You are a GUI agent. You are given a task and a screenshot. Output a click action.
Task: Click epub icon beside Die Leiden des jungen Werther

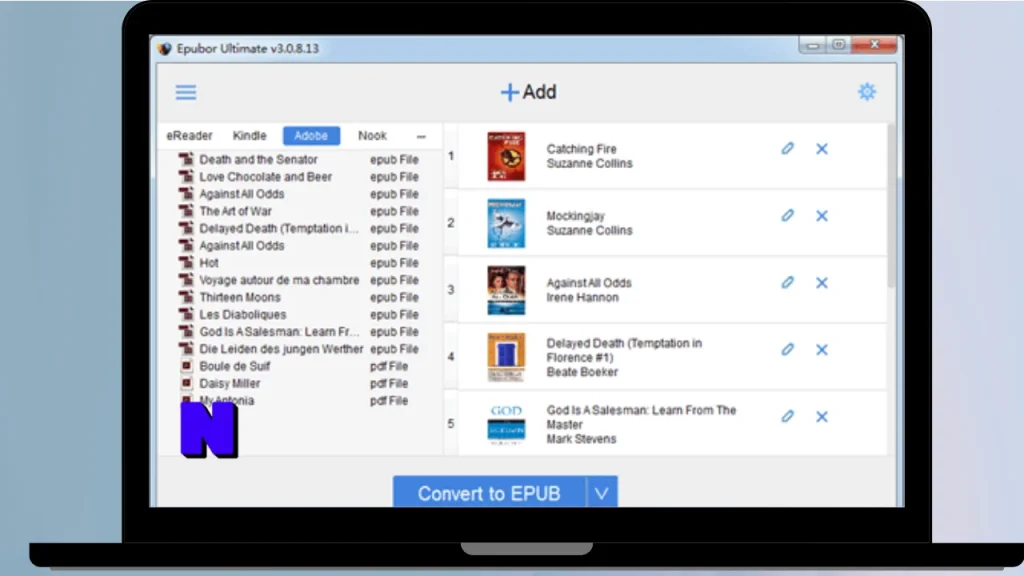186,348
